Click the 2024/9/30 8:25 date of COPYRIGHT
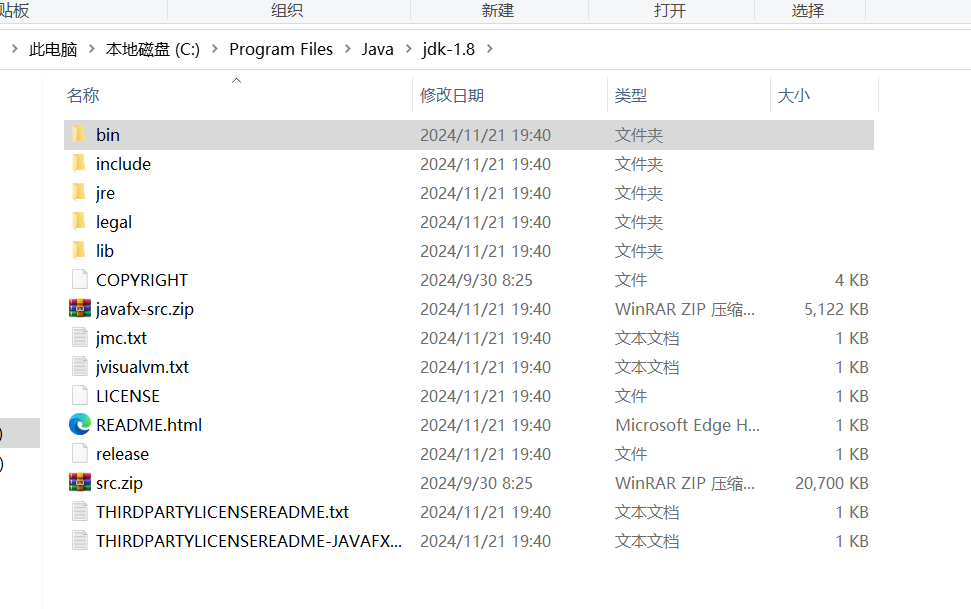Screen dimensions: 971x609 [476, 280]
